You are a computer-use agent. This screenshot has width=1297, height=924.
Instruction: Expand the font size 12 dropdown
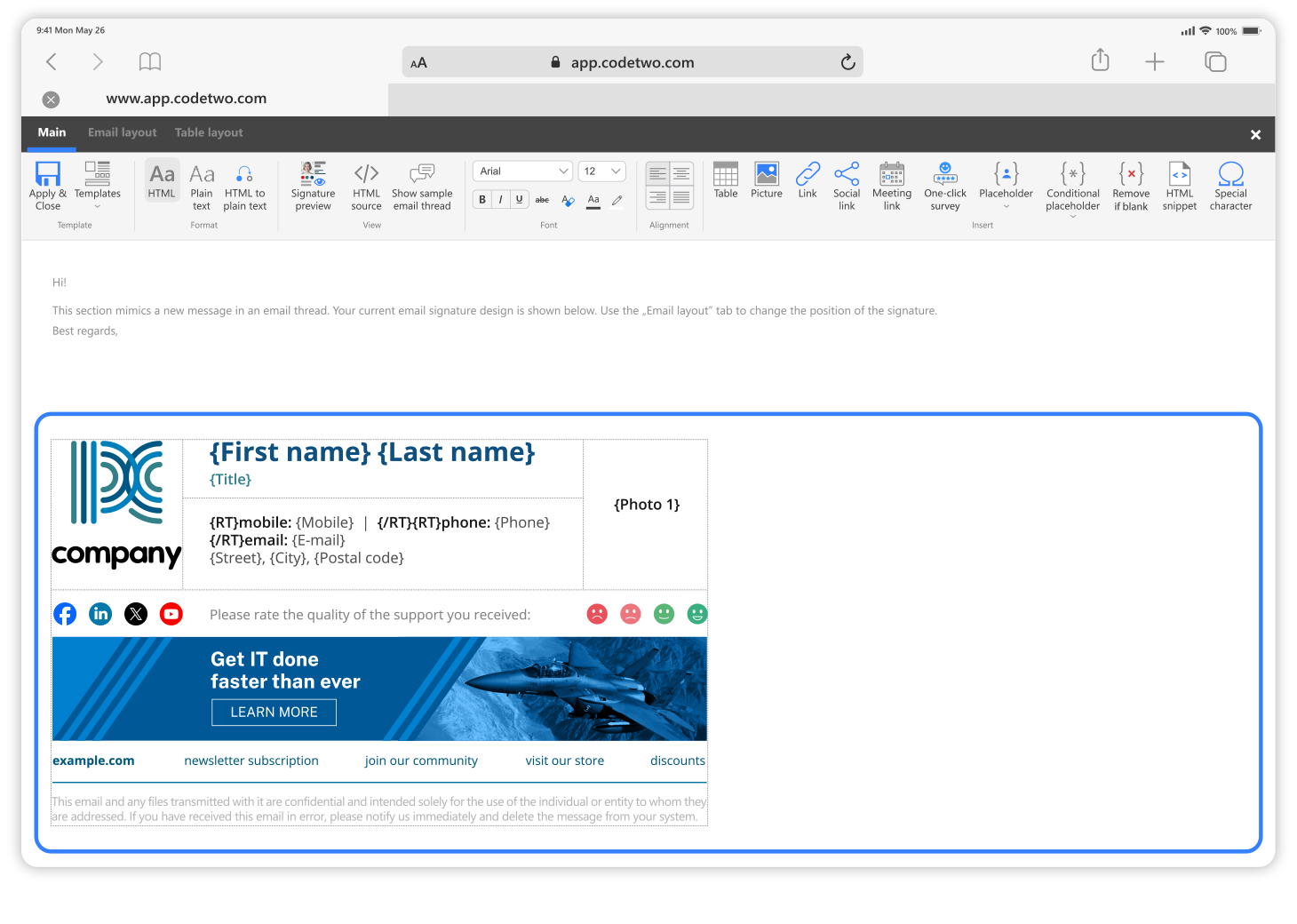(602, 171)
